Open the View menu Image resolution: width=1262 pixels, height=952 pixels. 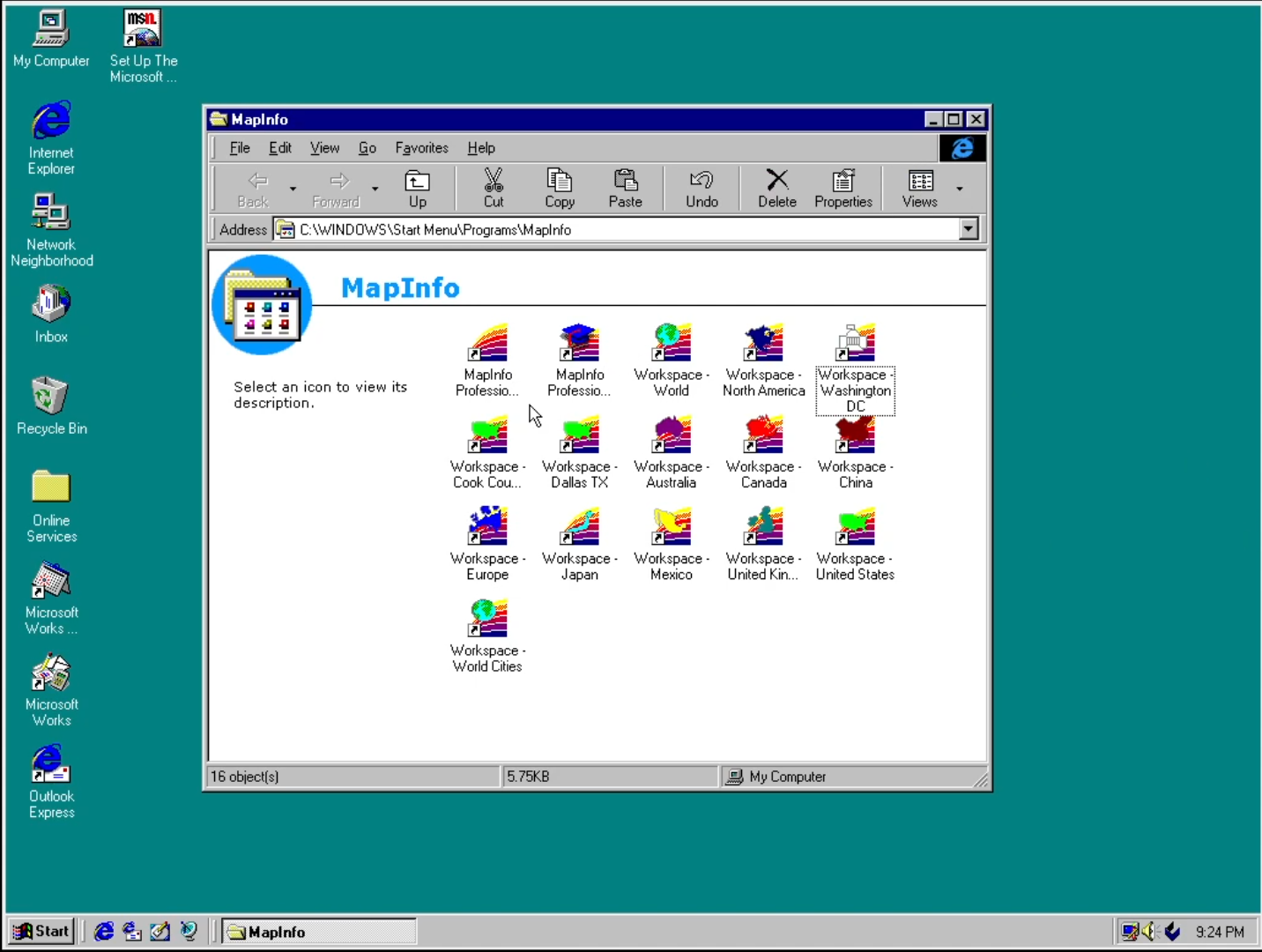(324, 148)
